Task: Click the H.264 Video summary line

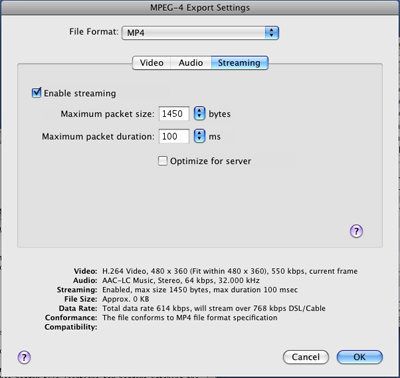Action: [x=230, y=271]
